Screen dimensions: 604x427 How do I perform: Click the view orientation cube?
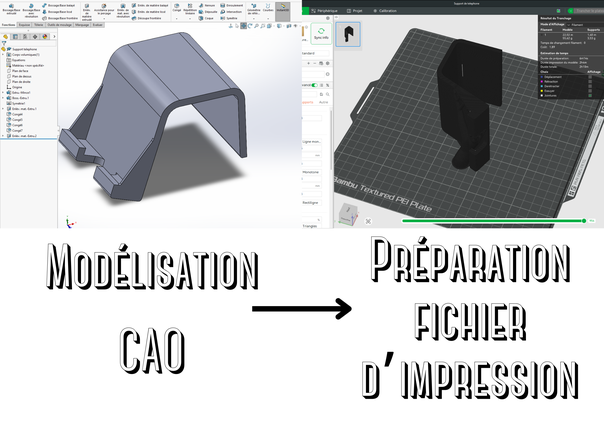[348, 214]
